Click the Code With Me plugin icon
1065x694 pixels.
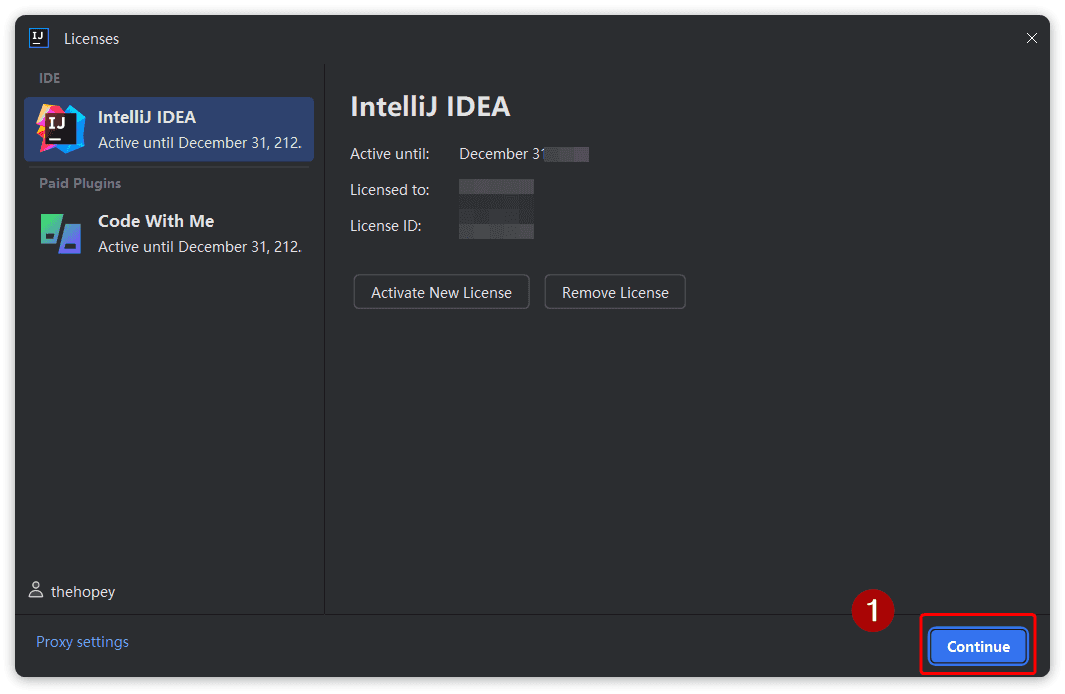click(x=60, y=234)
